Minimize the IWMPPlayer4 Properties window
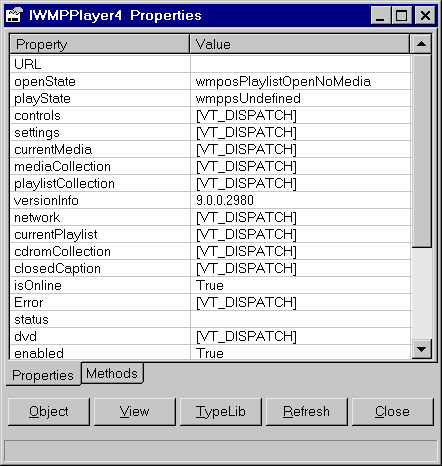Viewport: 442px width, 466px height. (x=380, y=15)
